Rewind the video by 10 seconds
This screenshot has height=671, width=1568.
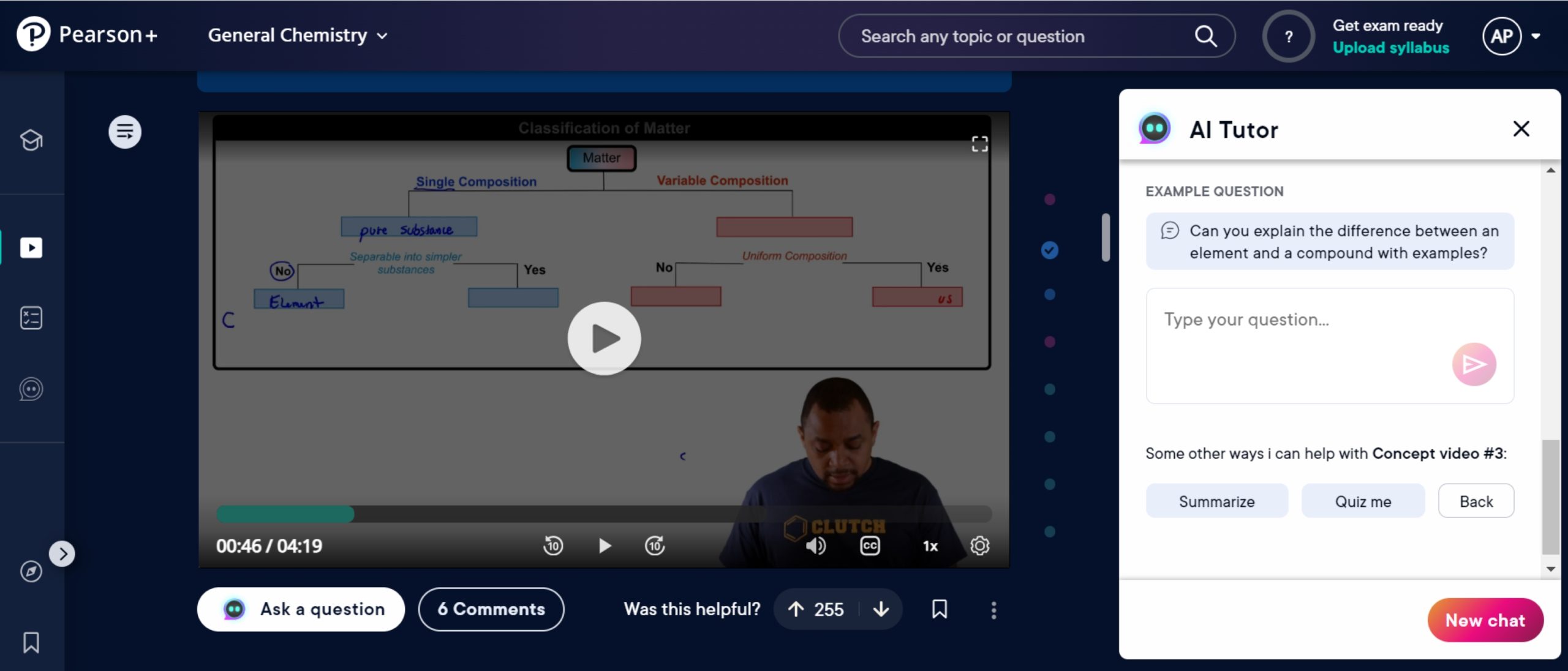[553, 545]
